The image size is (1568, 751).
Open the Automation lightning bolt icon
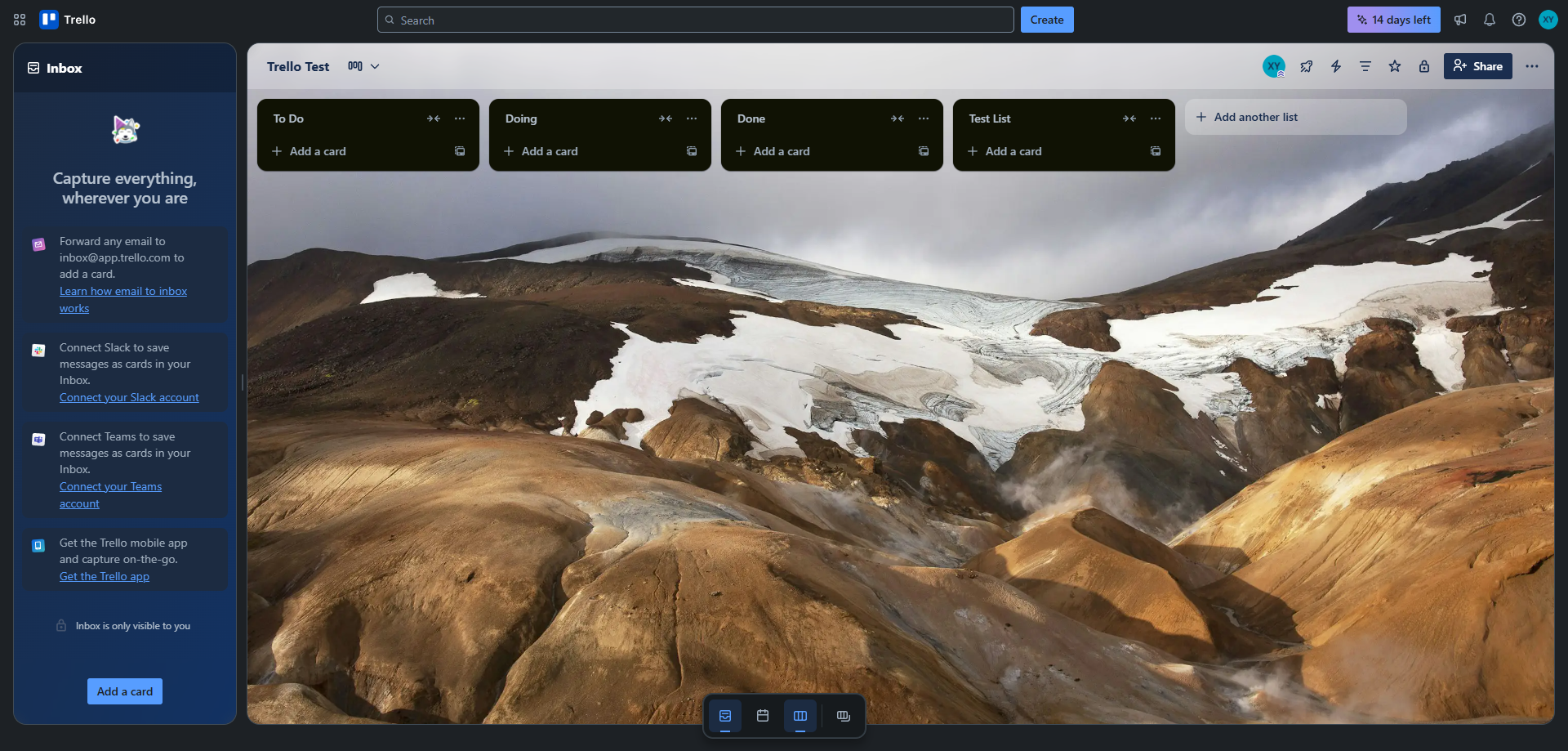tap(1336, 66)
